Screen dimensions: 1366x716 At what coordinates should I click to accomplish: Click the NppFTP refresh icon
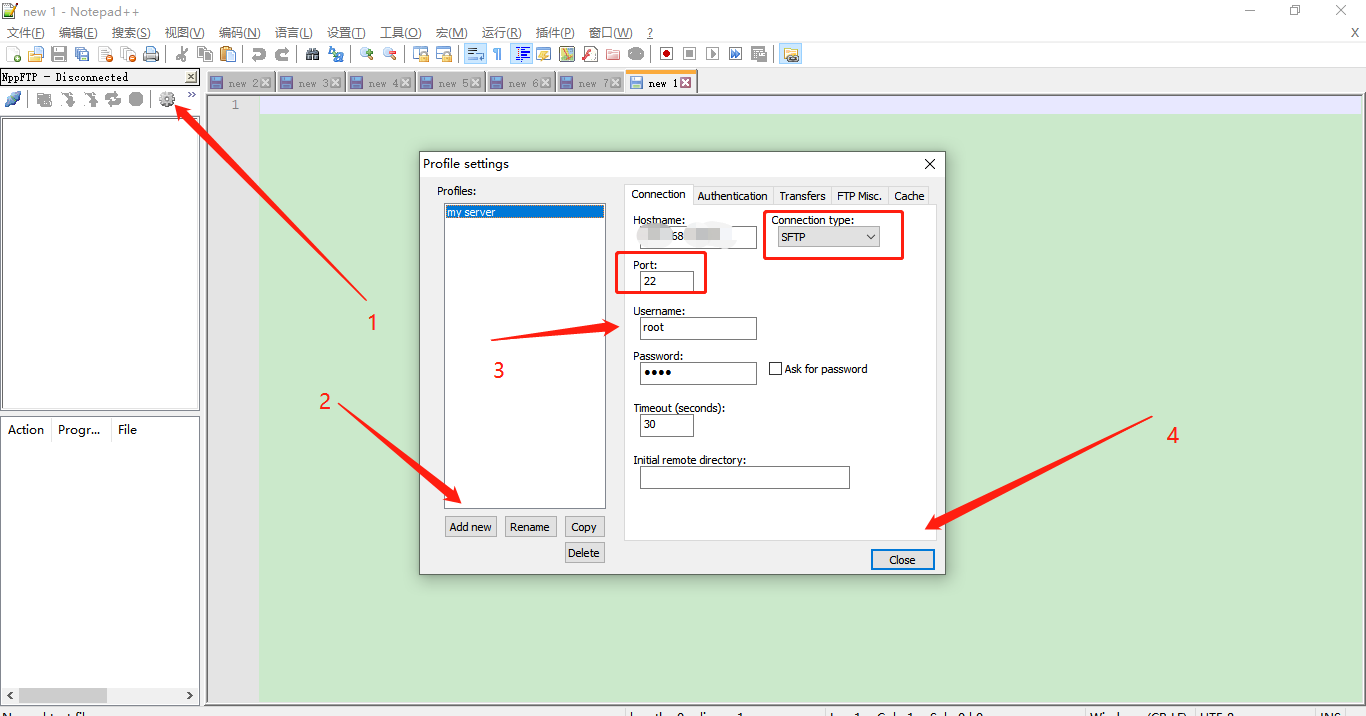pos(113,99)
